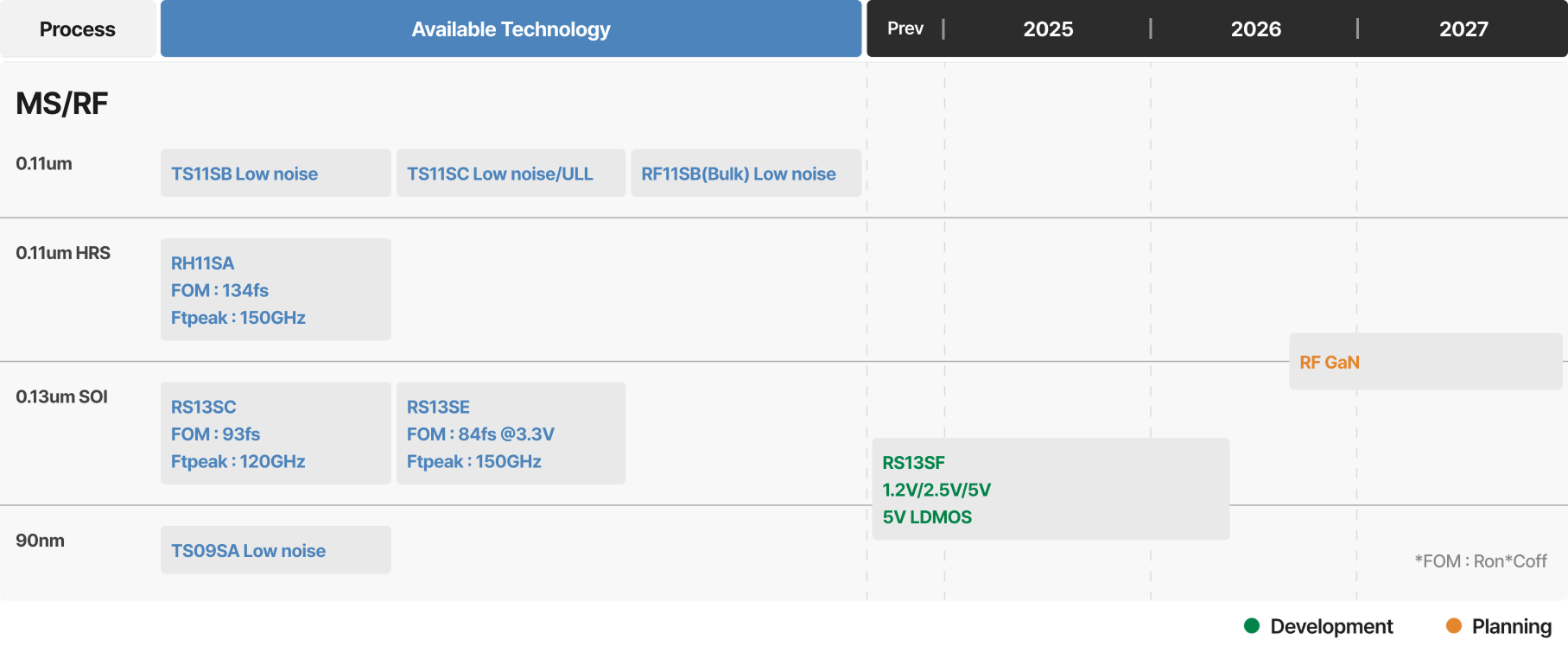Click RF11SB(Bulk) Low noise technology
Screen dimensions: 1568x652
tap(746, 174)
